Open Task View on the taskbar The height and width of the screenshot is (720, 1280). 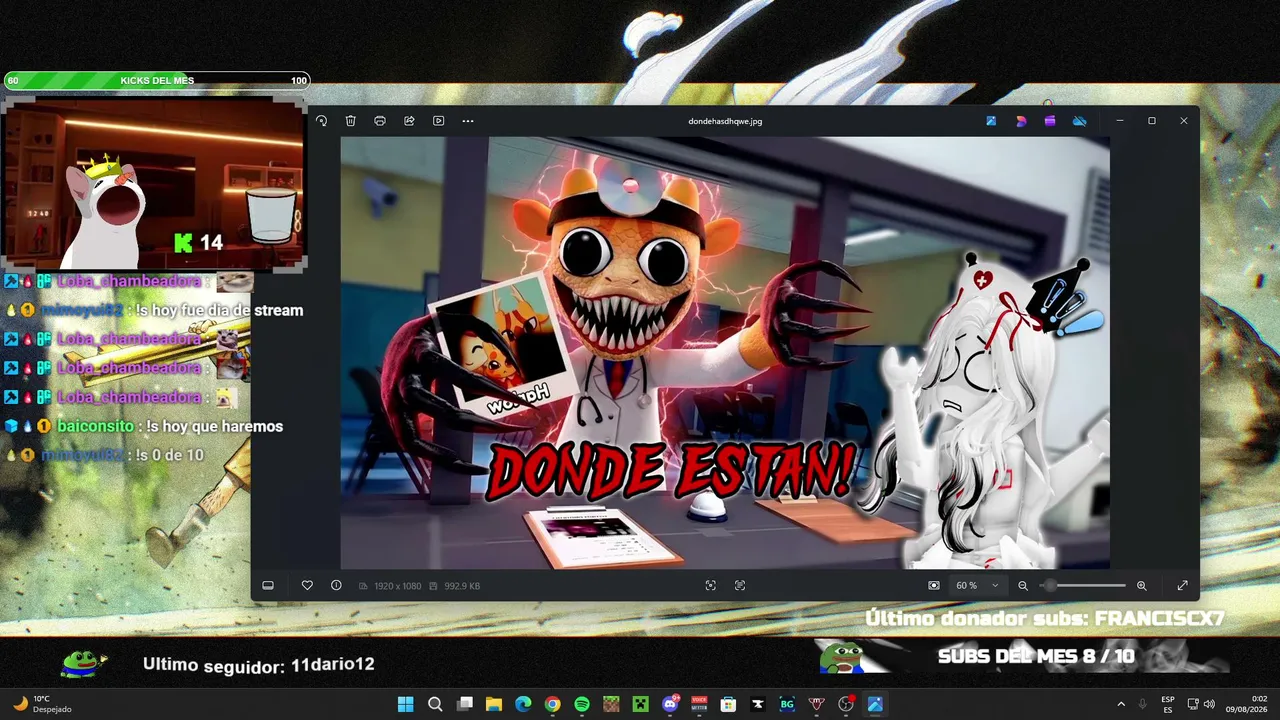point(464,704)
